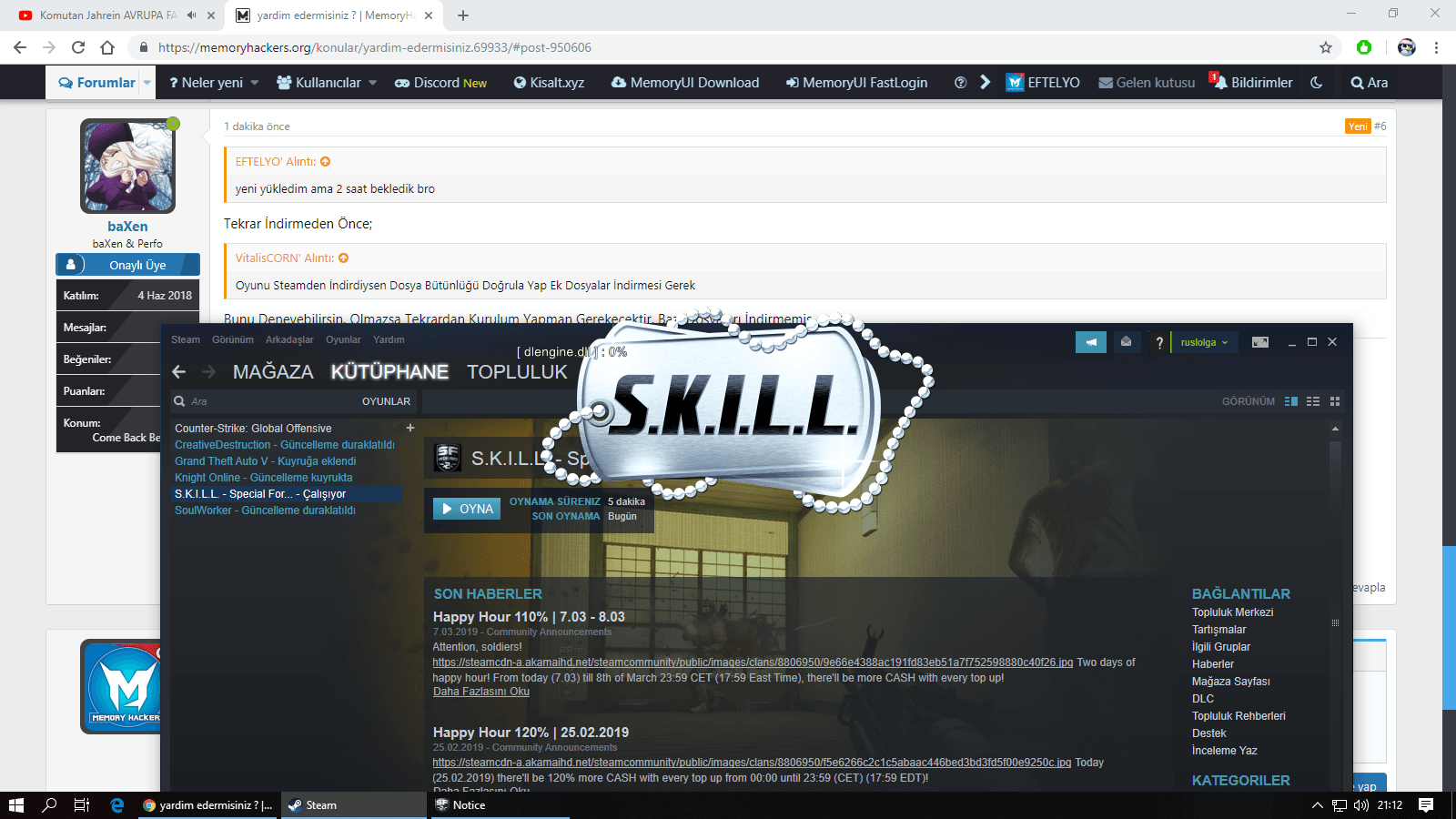Screen dimensions: 1456x819
Task: Open the Oyunlar menu in Steam
Action: tap(343, 339)
